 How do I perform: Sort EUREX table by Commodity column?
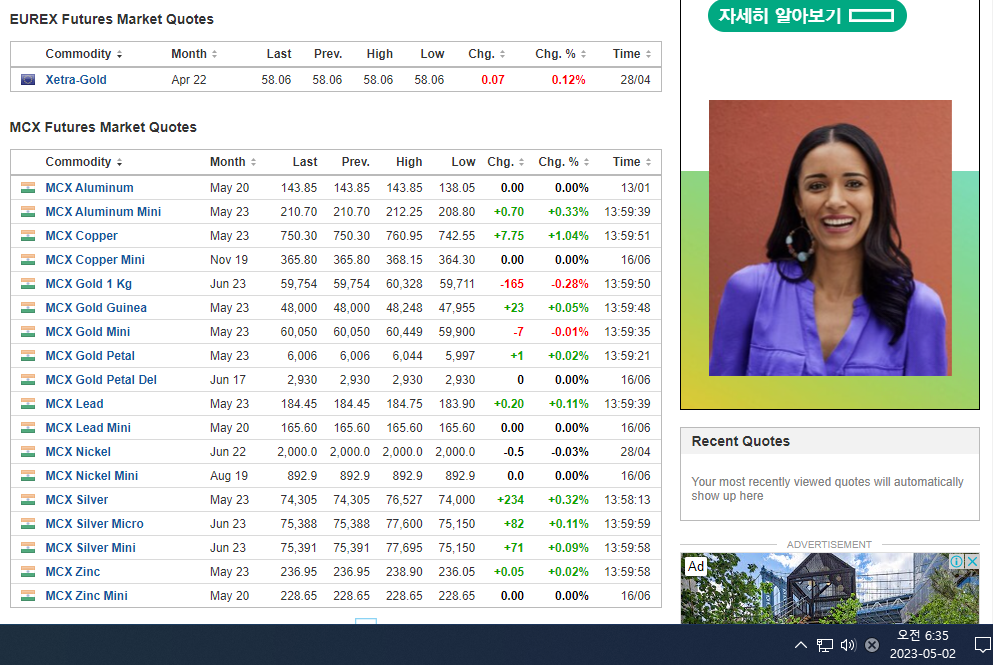(x=84, y=54)
